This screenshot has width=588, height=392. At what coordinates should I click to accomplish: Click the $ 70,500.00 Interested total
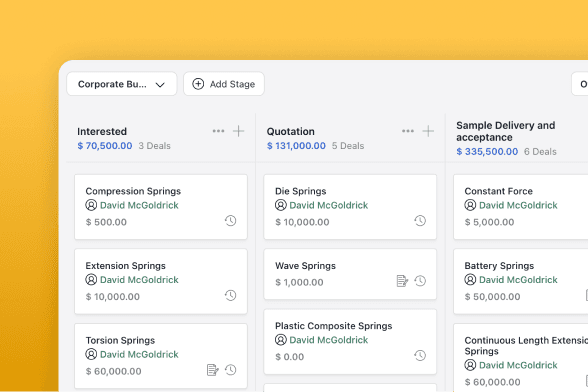click(x=105, y=146)
